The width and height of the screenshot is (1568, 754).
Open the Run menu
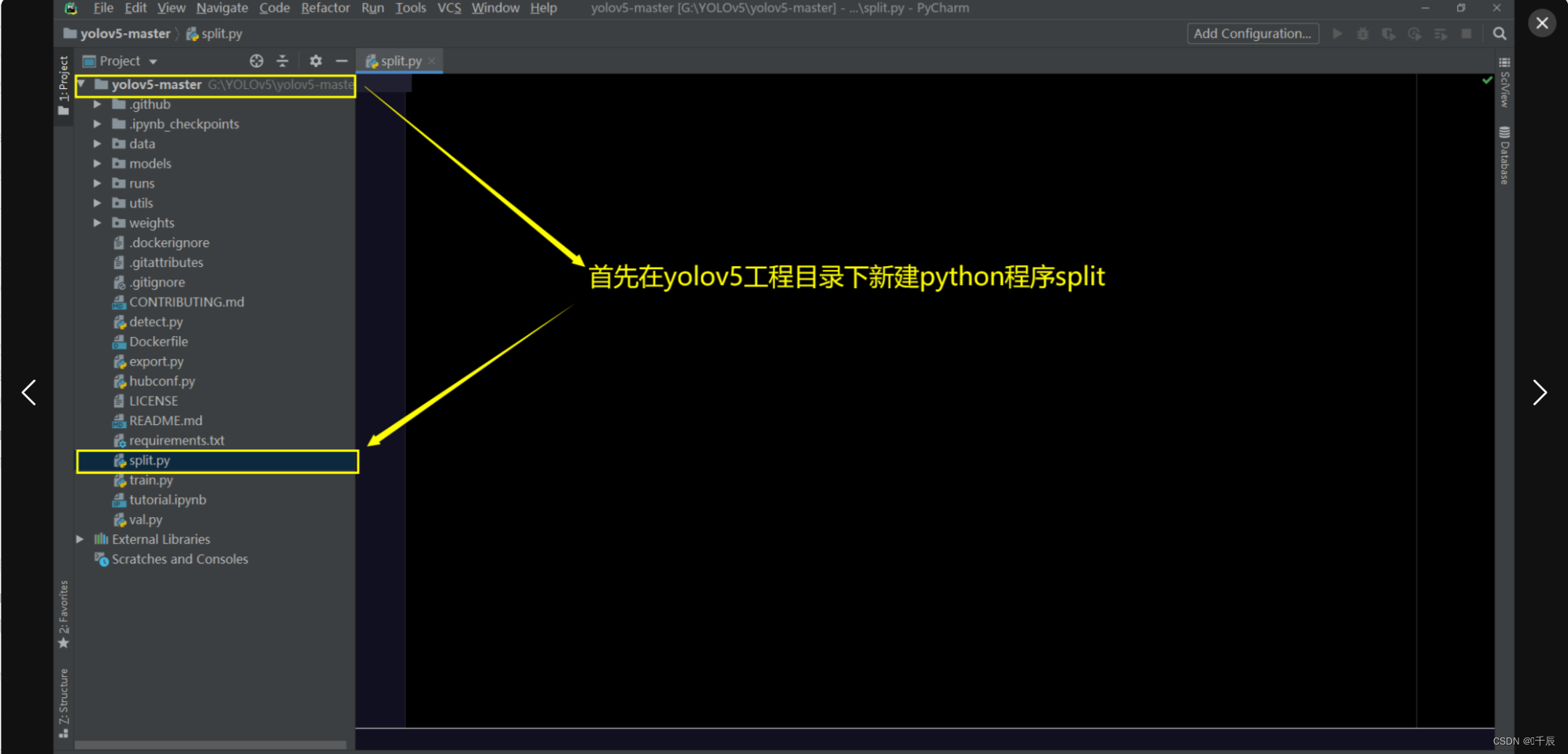click(372, 8)
